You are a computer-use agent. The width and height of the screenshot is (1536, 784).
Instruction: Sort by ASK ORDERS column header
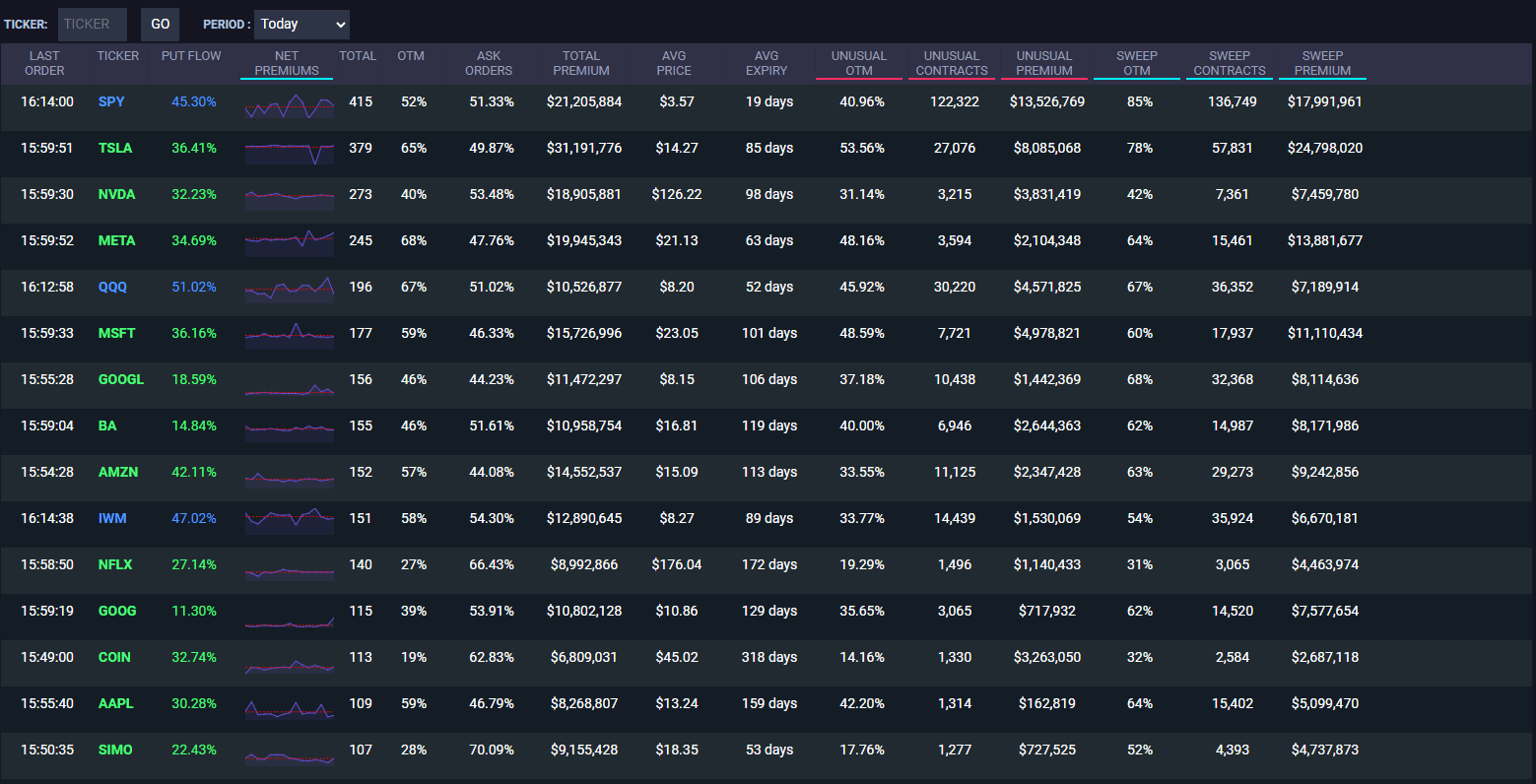489,63
